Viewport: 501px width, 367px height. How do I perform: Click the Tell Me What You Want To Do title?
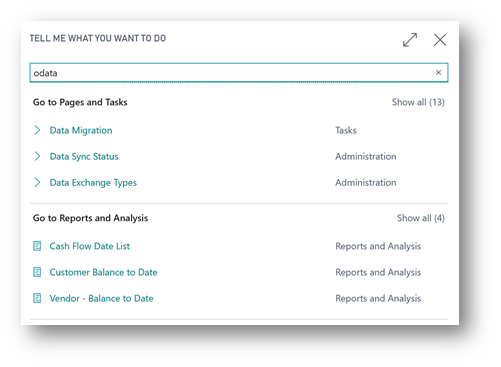[x=98, y=38]
